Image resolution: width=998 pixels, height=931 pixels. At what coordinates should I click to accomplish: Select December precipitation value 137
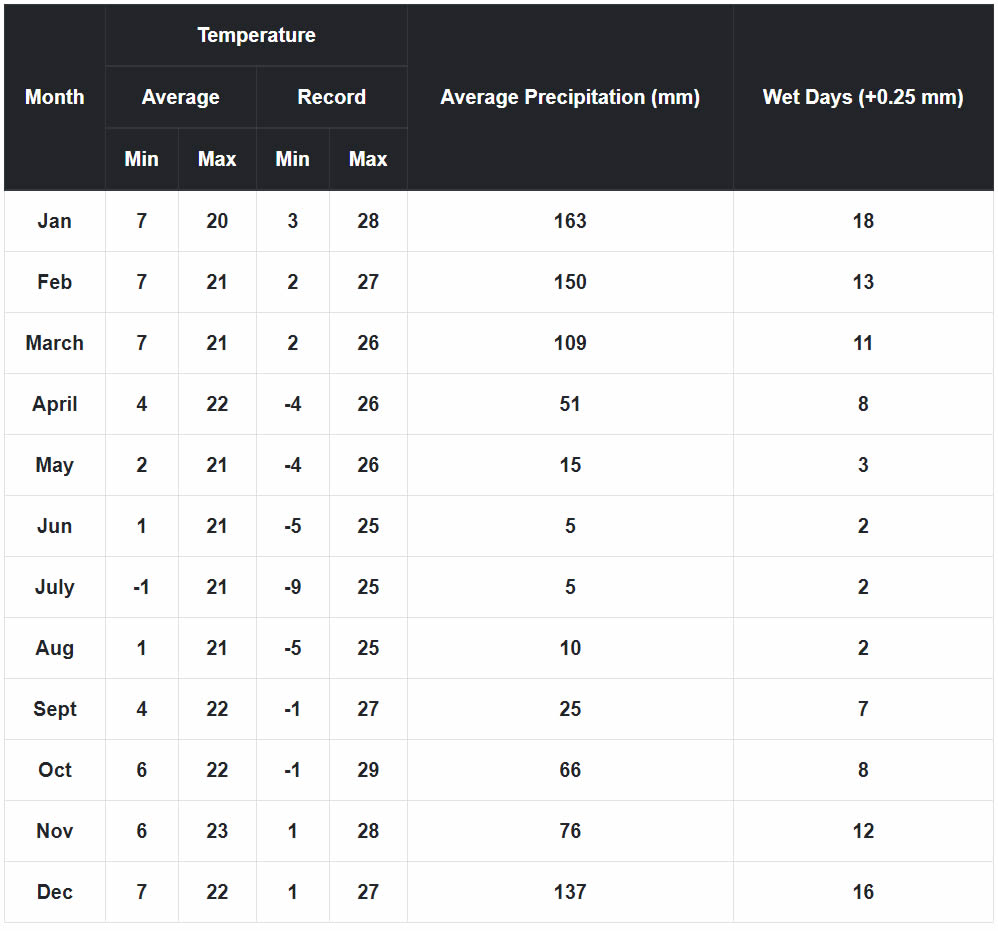point(570,892)
